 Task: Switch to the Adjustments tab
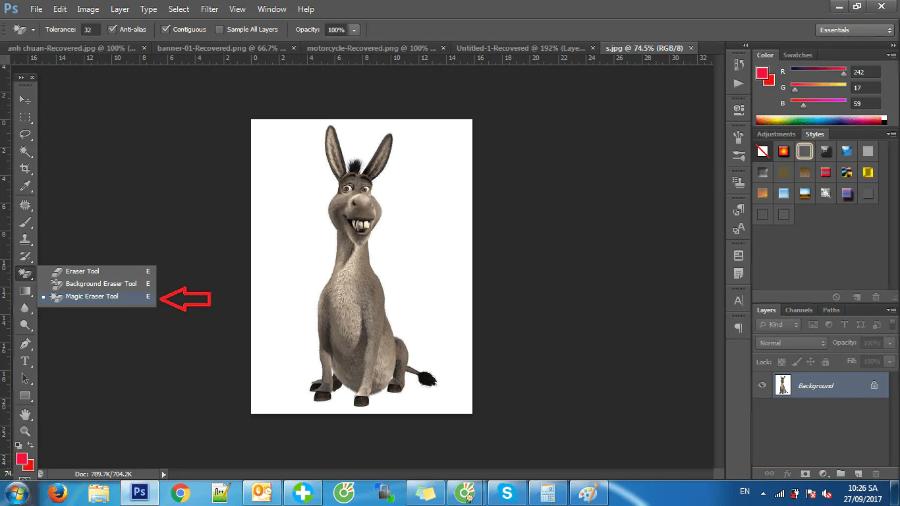(x=775, y=134)
